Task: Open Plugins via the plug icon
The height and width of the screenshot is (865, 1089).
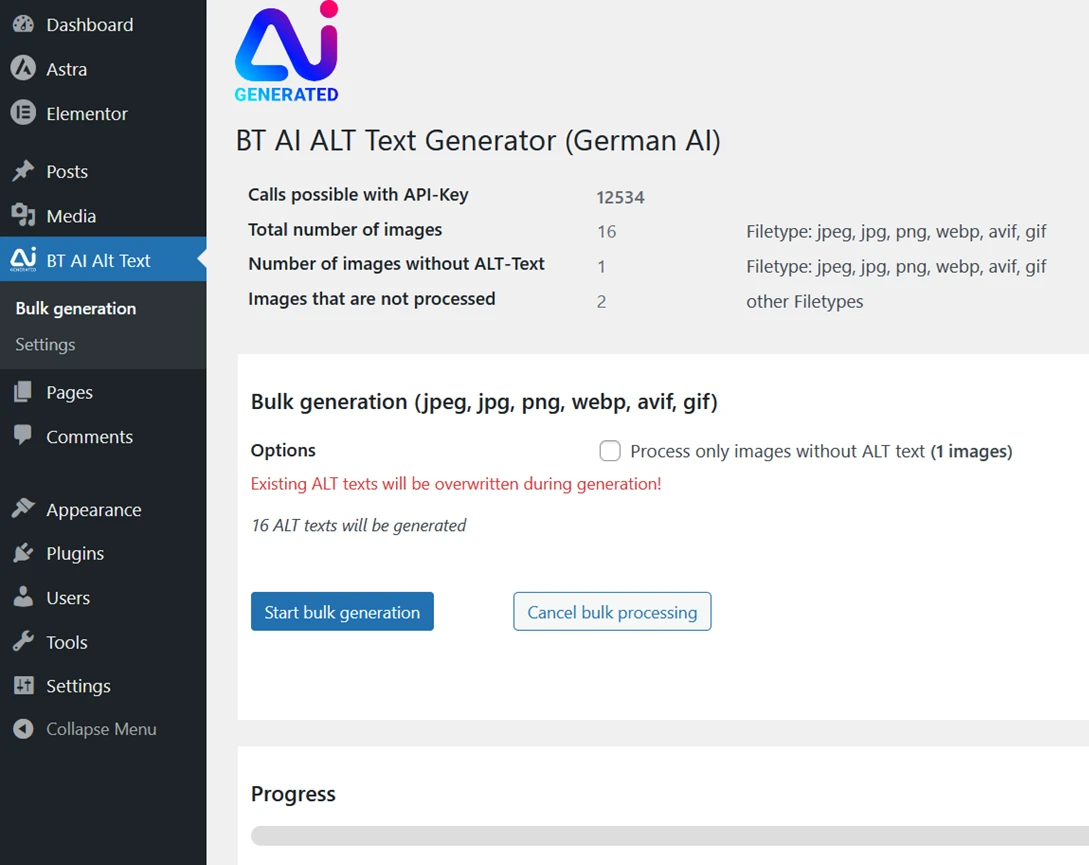Action: [x=23, y=553]
